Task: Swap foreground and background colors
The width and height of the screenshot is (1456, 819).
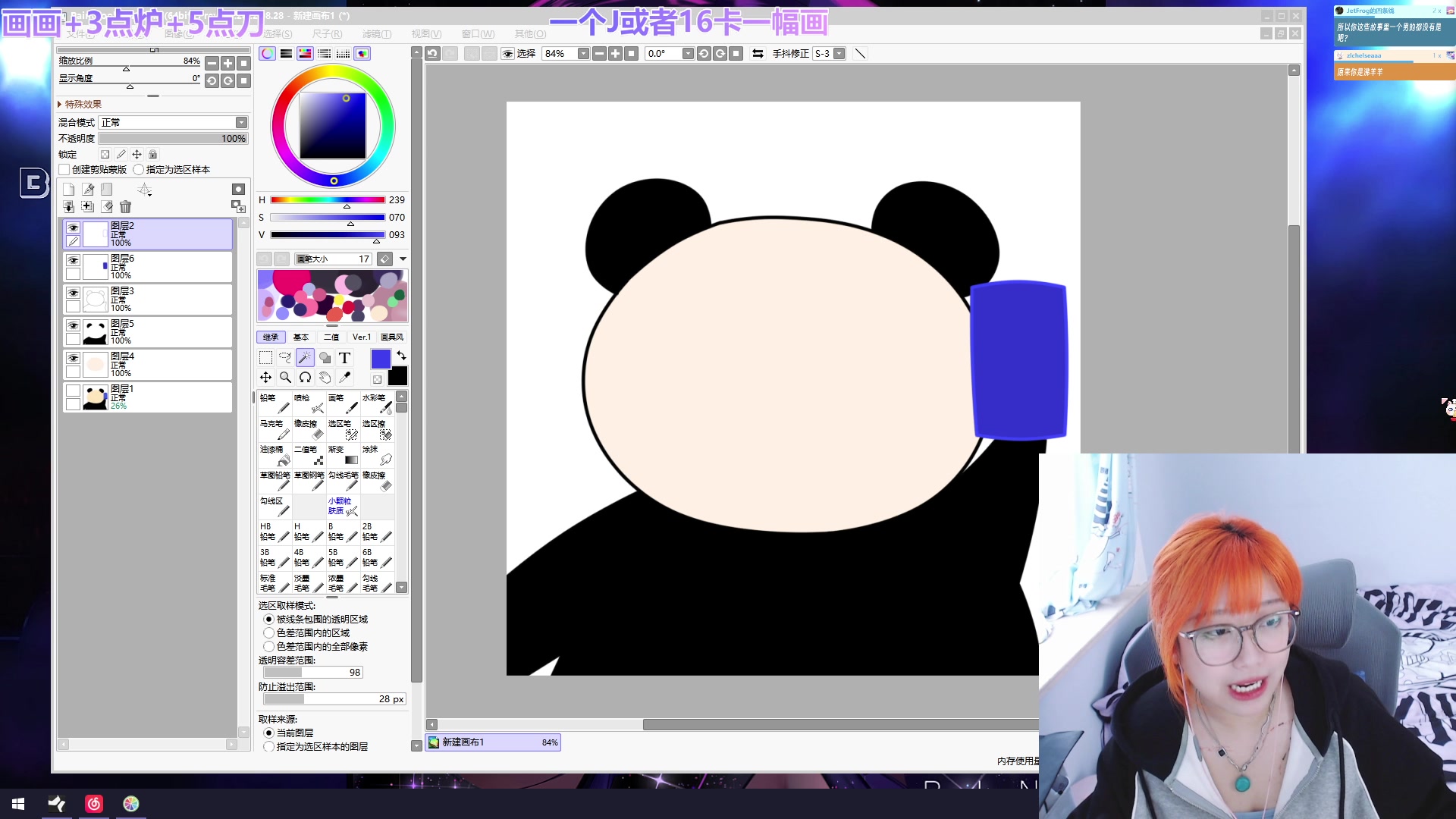Action: pyautogui.click(x=401, y=355)
